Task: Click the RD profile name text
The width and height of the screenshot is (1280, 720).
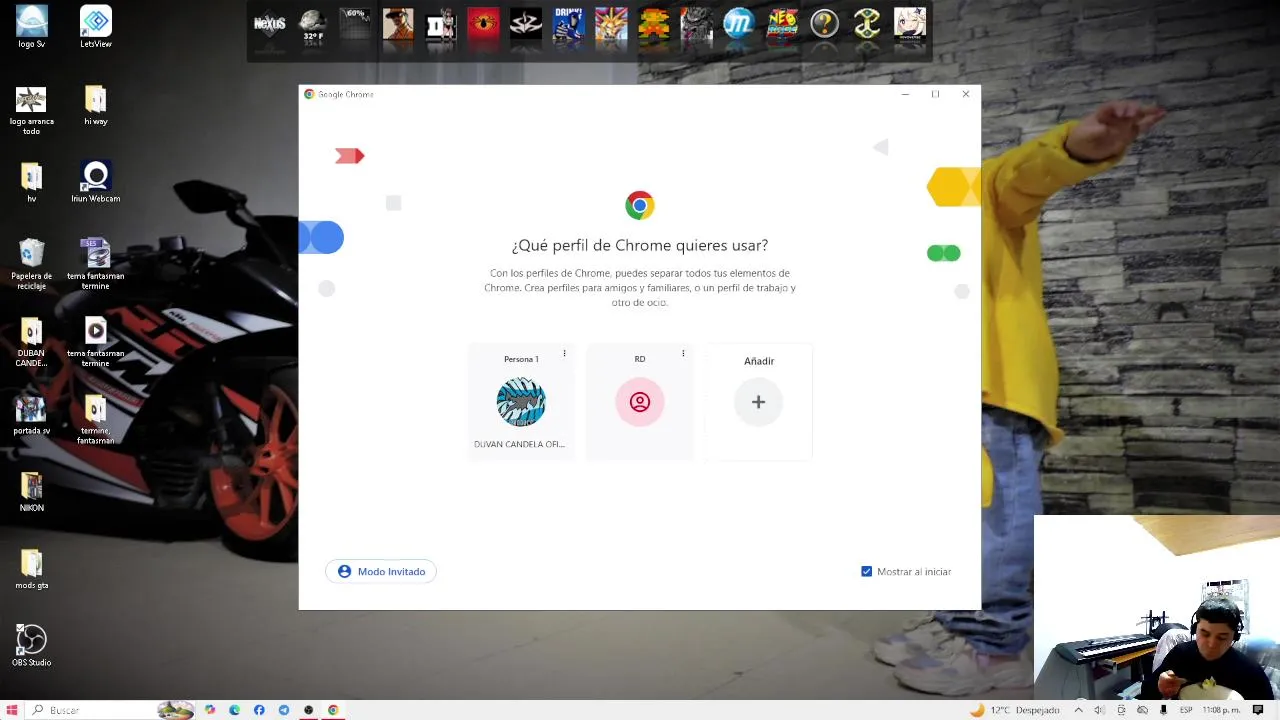Action: coord(640,359)
